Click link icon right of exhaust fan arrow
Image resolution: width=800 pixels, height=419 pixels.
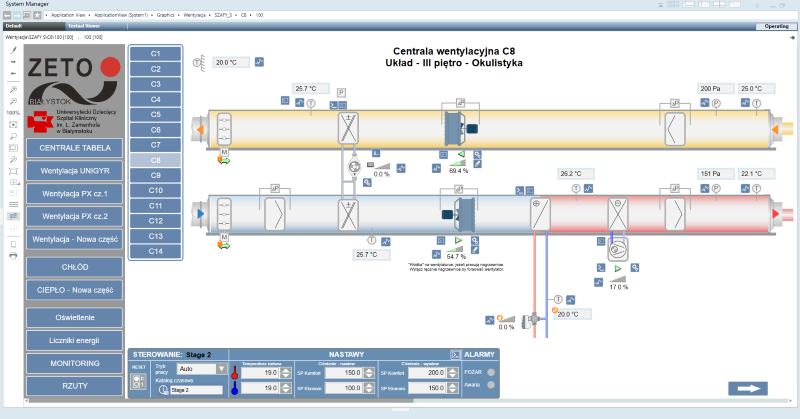tap(477, 155)
